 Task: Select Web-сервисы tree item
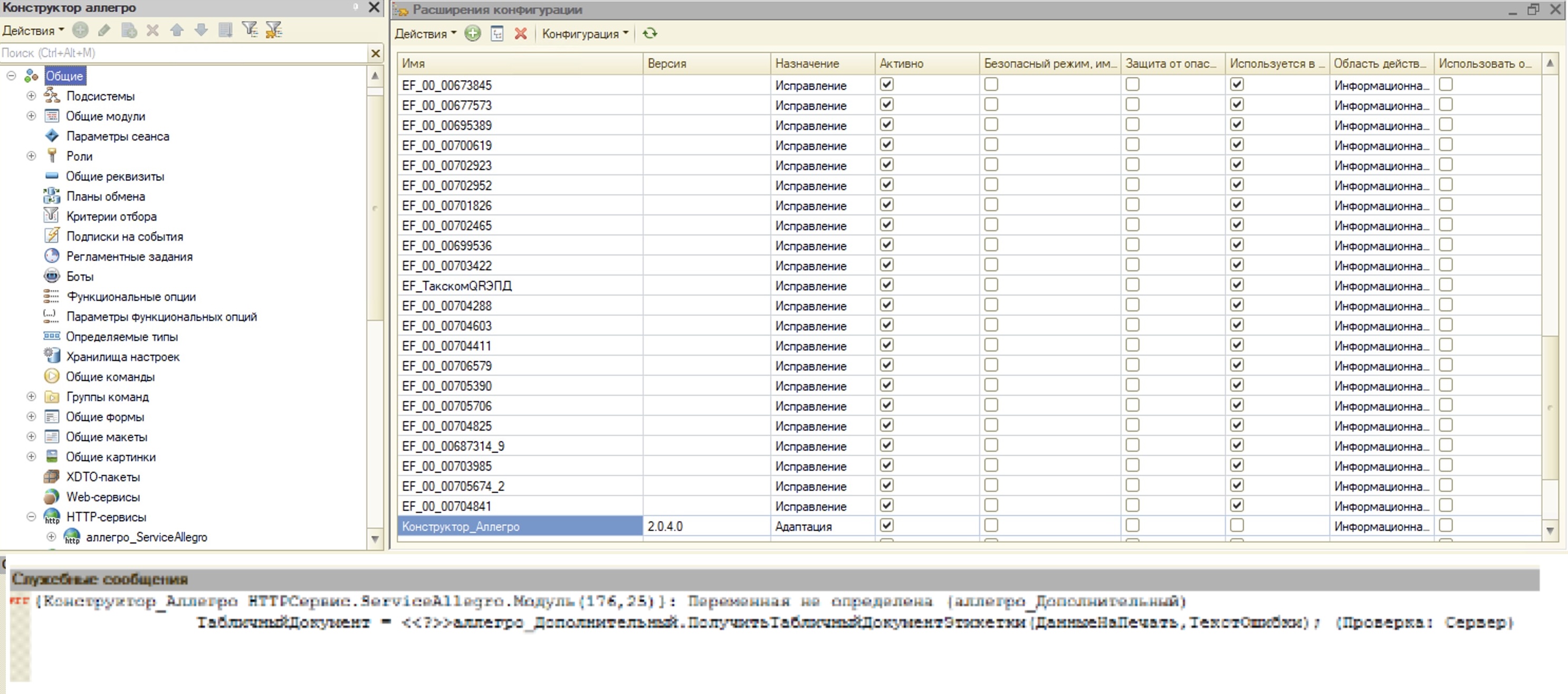point(103,497)
